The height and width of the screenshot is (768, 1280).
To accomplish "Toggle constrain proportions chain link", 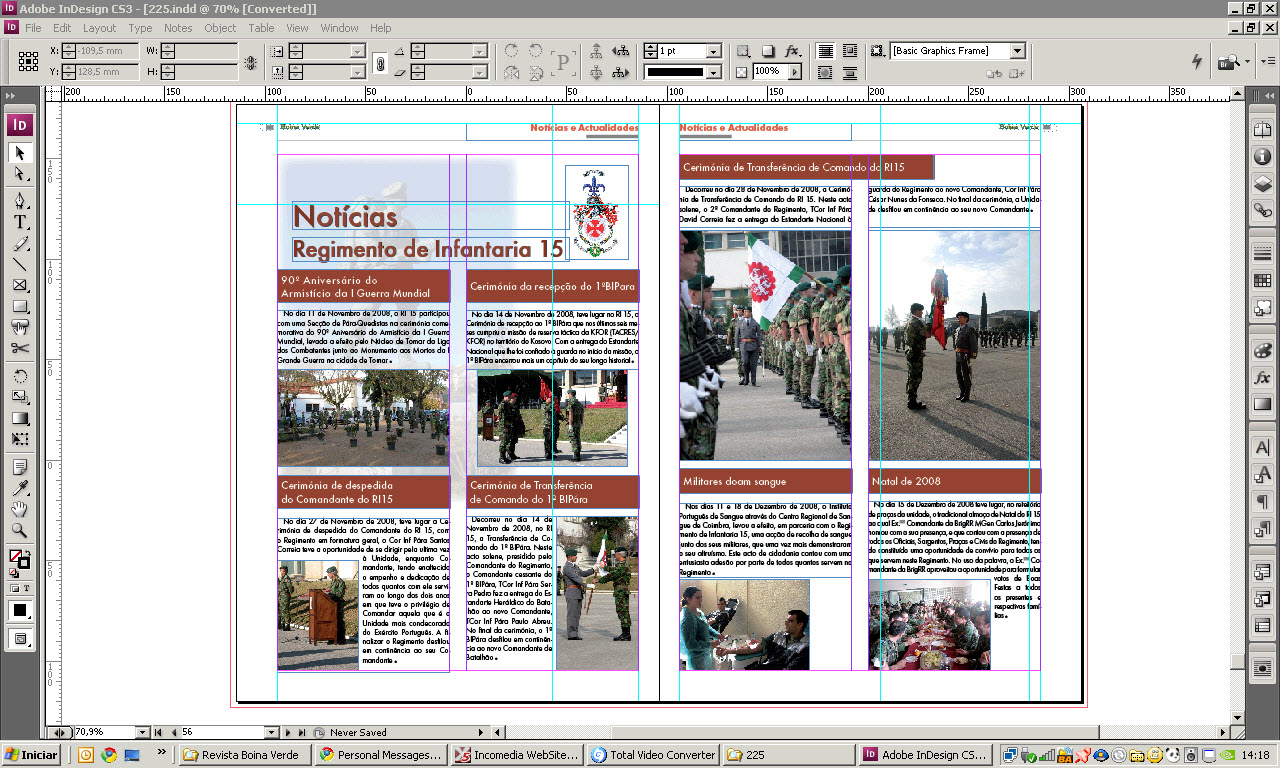I will 380,62.
